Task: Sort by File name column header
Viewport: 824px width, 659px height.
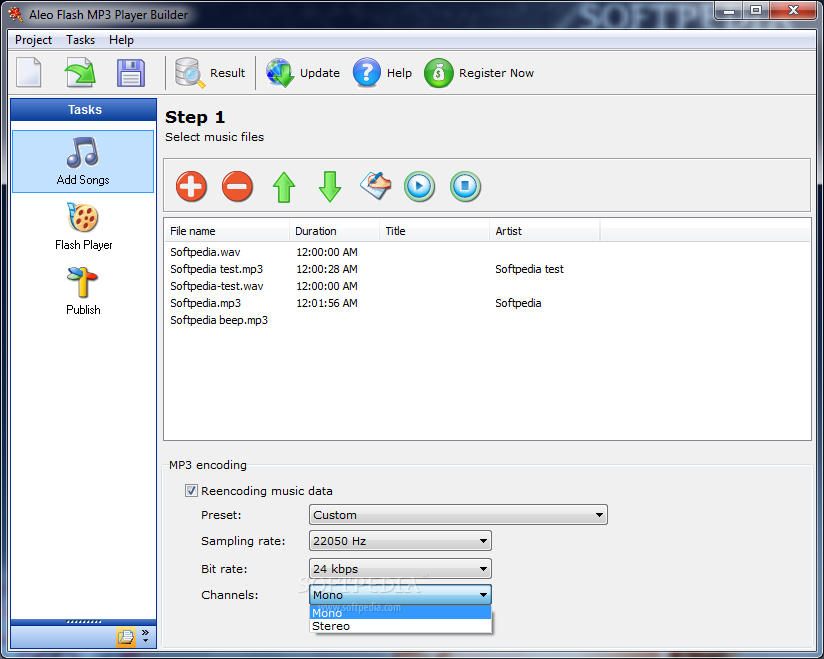Action: [226, 231]
